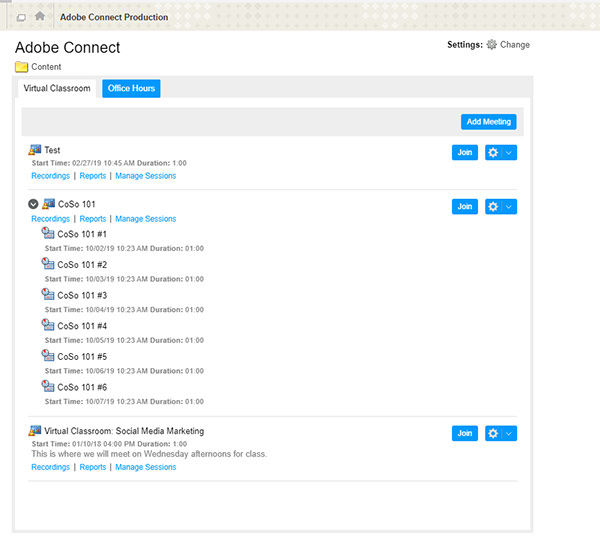Switch to the Virtual Classroom tab

point(57,88)
